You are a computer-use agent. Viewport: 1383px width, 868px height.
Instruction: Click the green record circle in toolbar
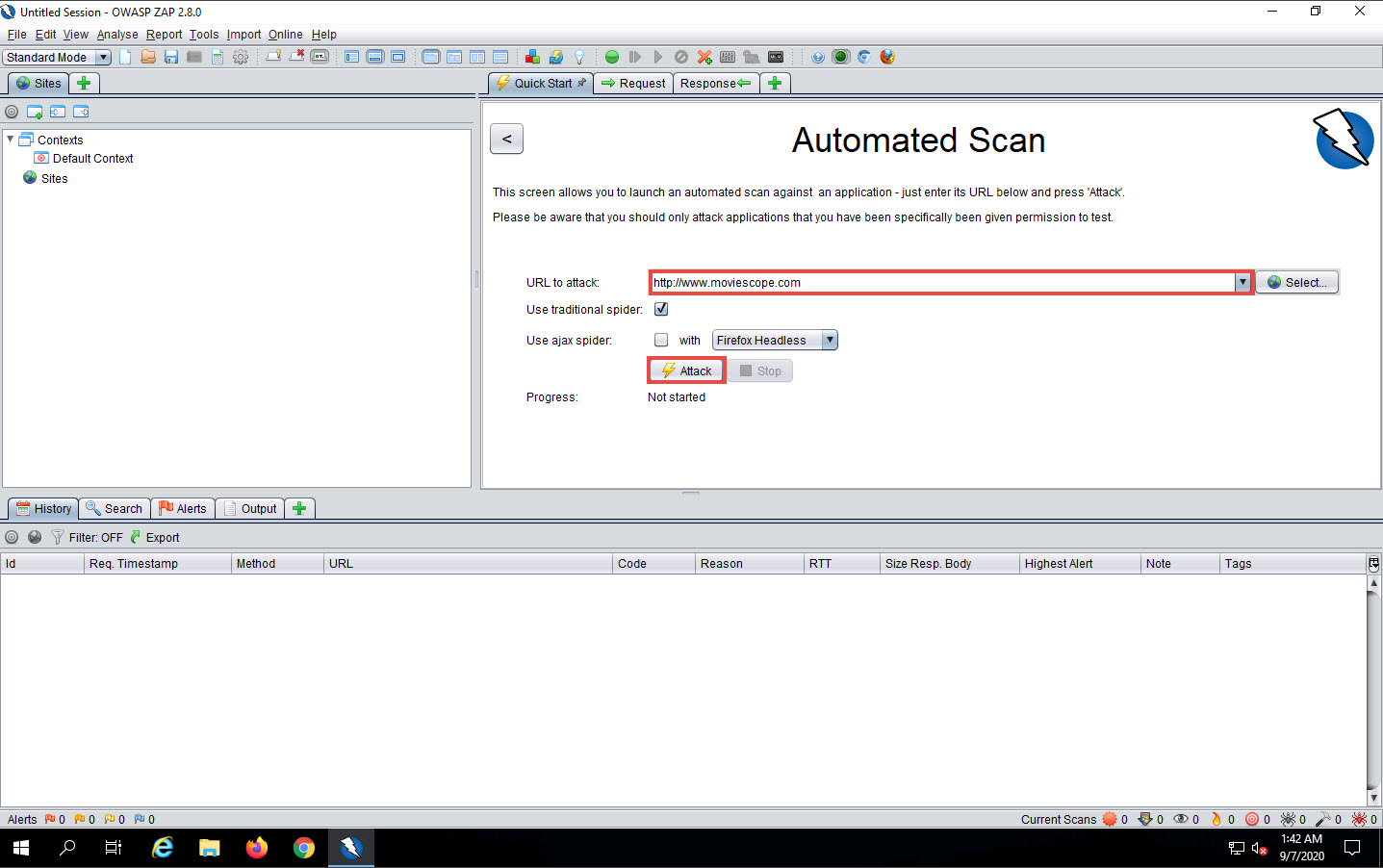pos(612,57)
